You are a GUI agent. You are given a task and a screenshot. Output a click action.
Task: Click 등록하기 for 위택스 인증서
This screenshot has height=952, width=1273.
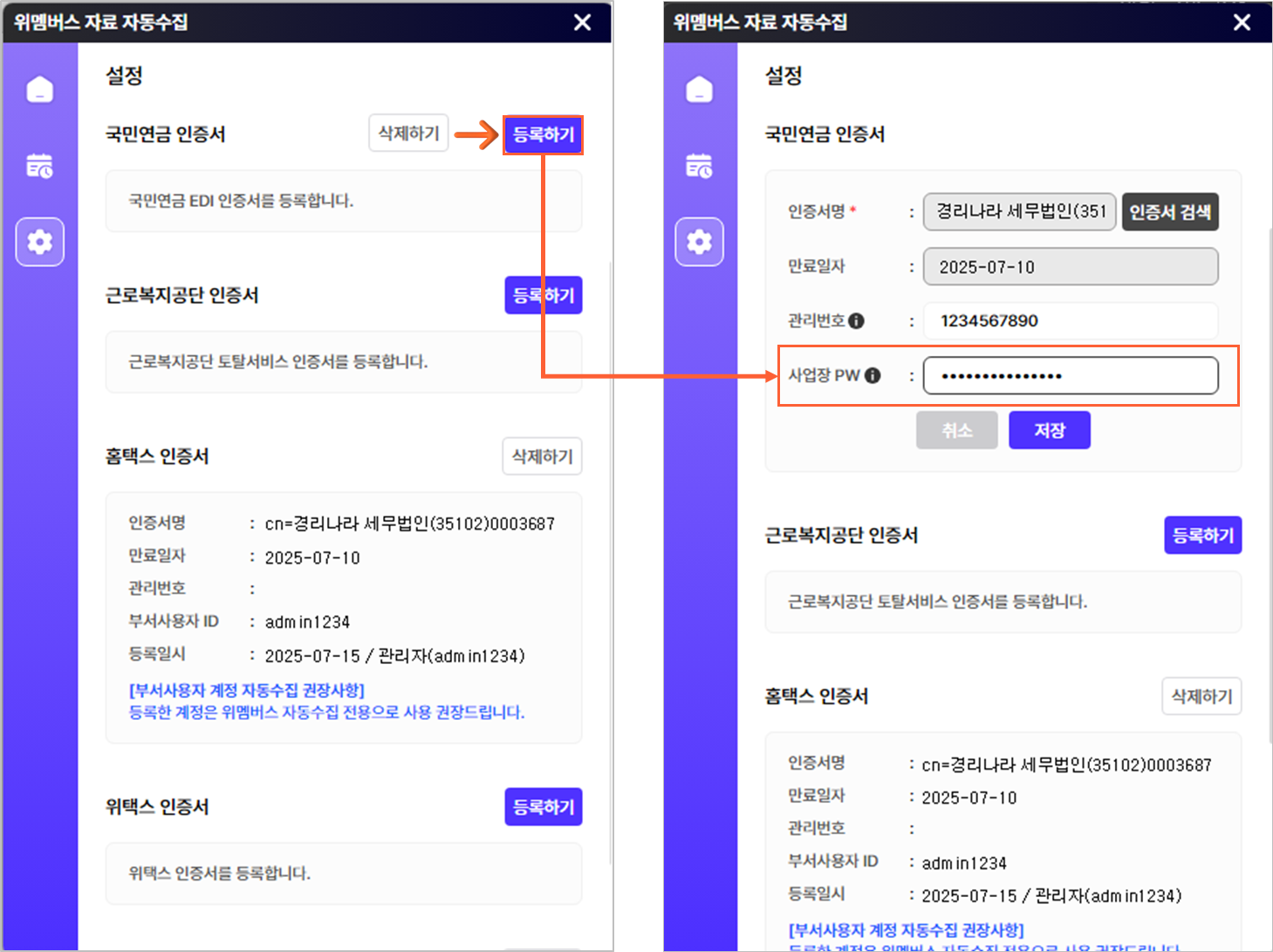pos(544,807)
